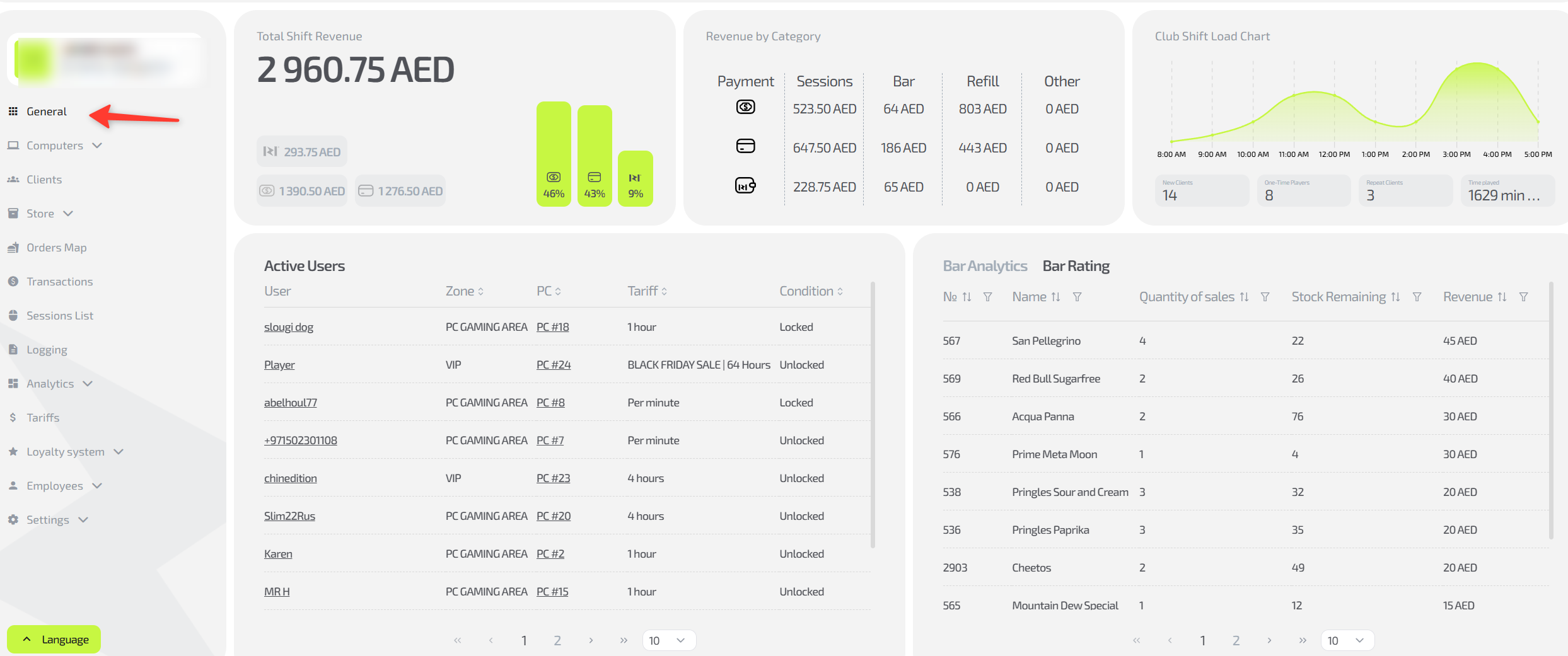Open Transactions from the sidebar
1568x656 pixels.
59,282
